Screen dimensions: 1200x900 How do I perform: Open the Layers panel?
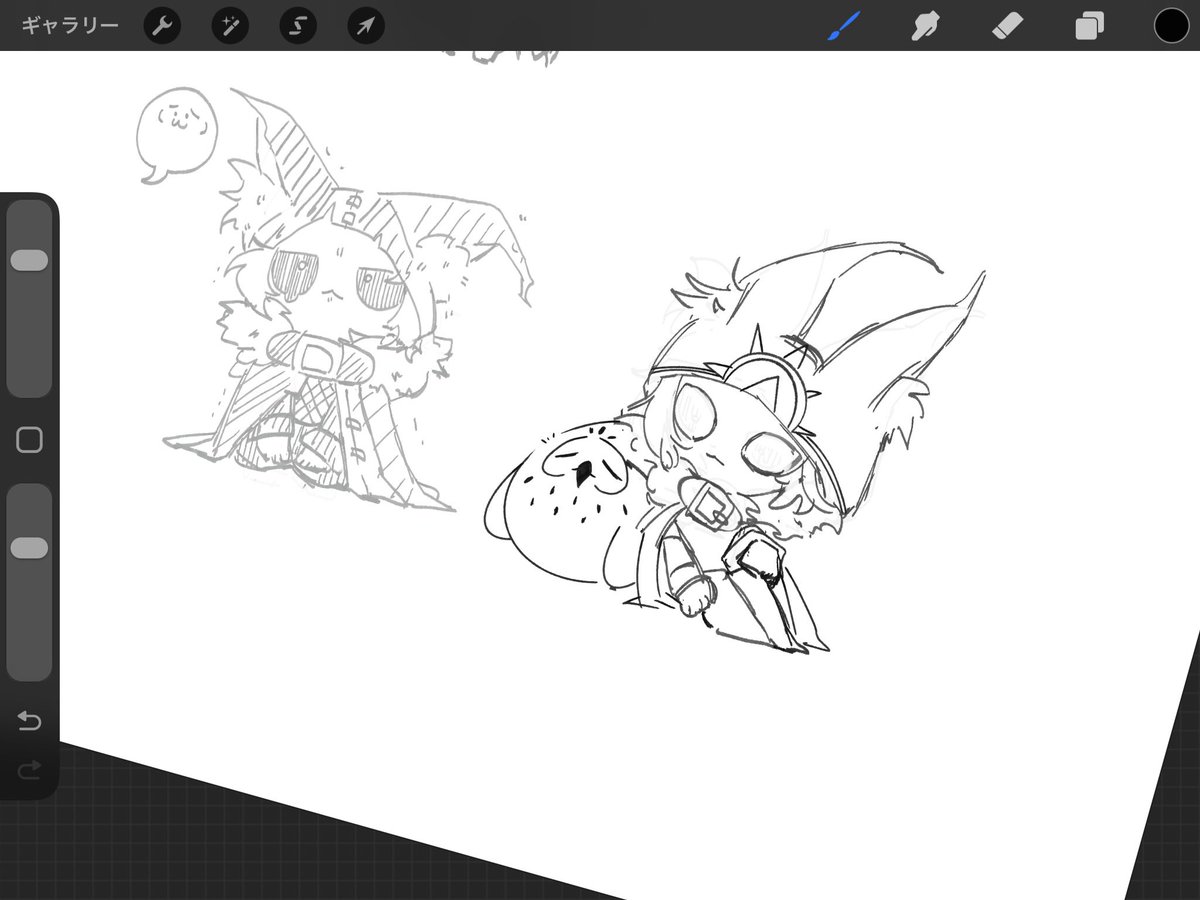point(1089,25)
